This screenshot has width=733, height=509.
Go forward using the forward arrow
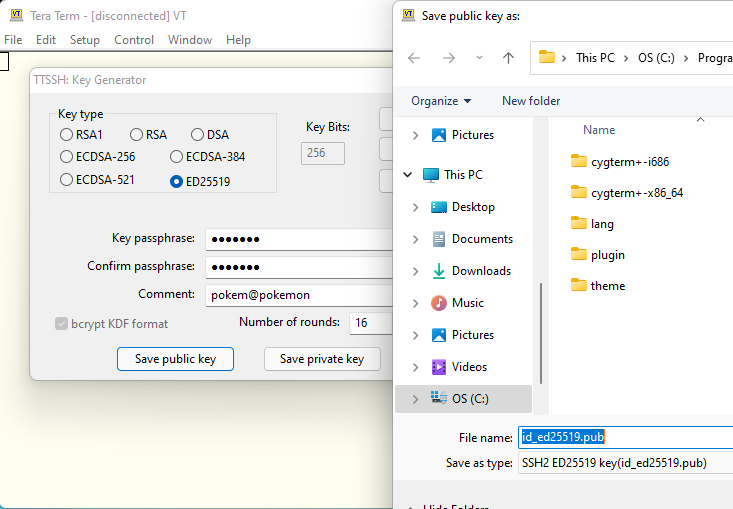tap(449, 58)
